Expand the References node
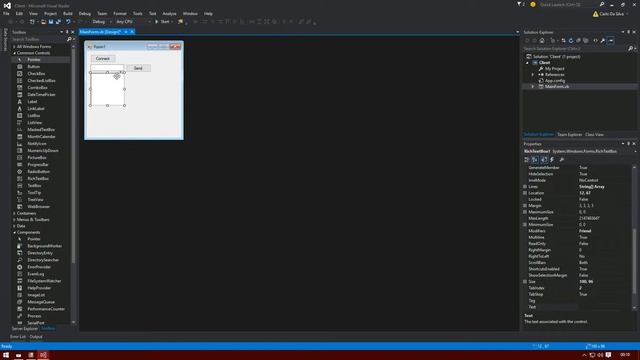 point(533,75)
